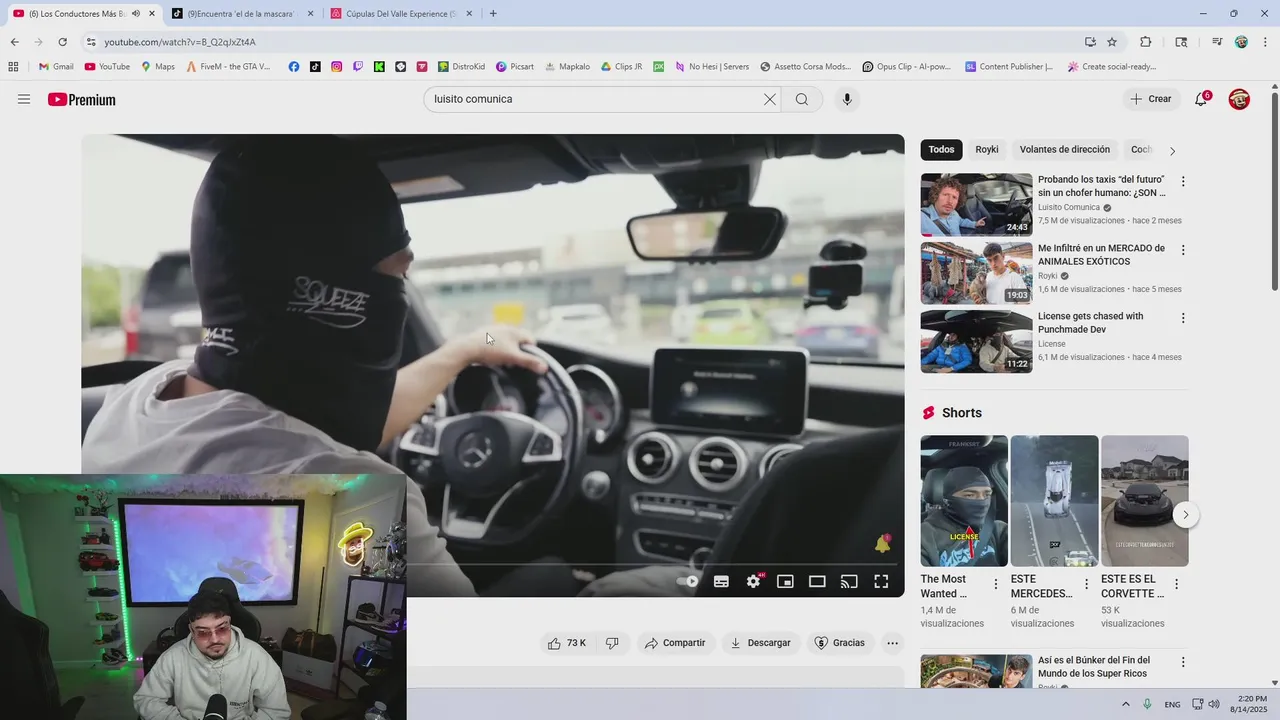Mute the tab via the speaker icon
Viewport: 1280px width, 720px height.
point(136,14)
